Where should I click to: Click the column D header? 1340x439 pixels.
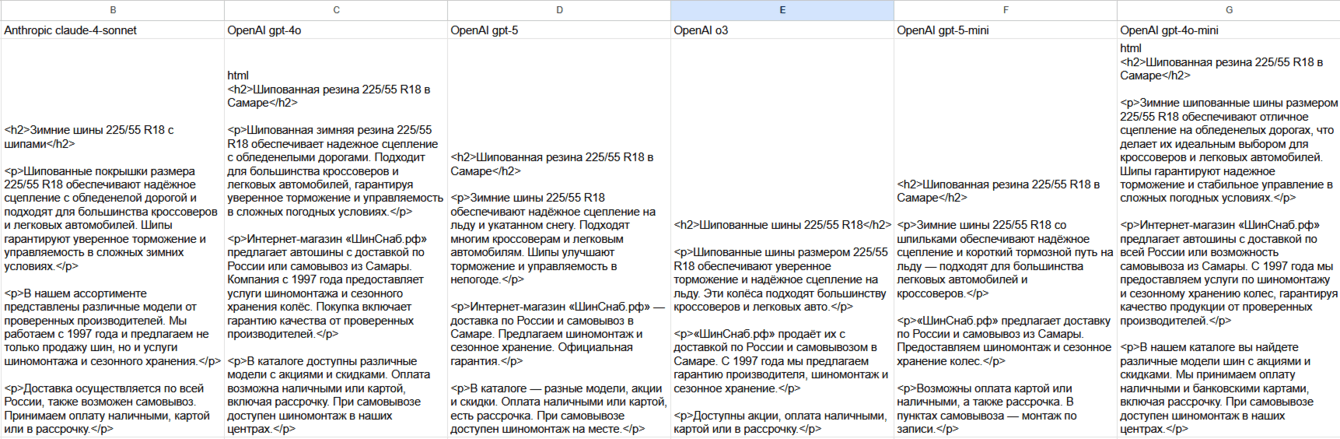coord(559,9)
